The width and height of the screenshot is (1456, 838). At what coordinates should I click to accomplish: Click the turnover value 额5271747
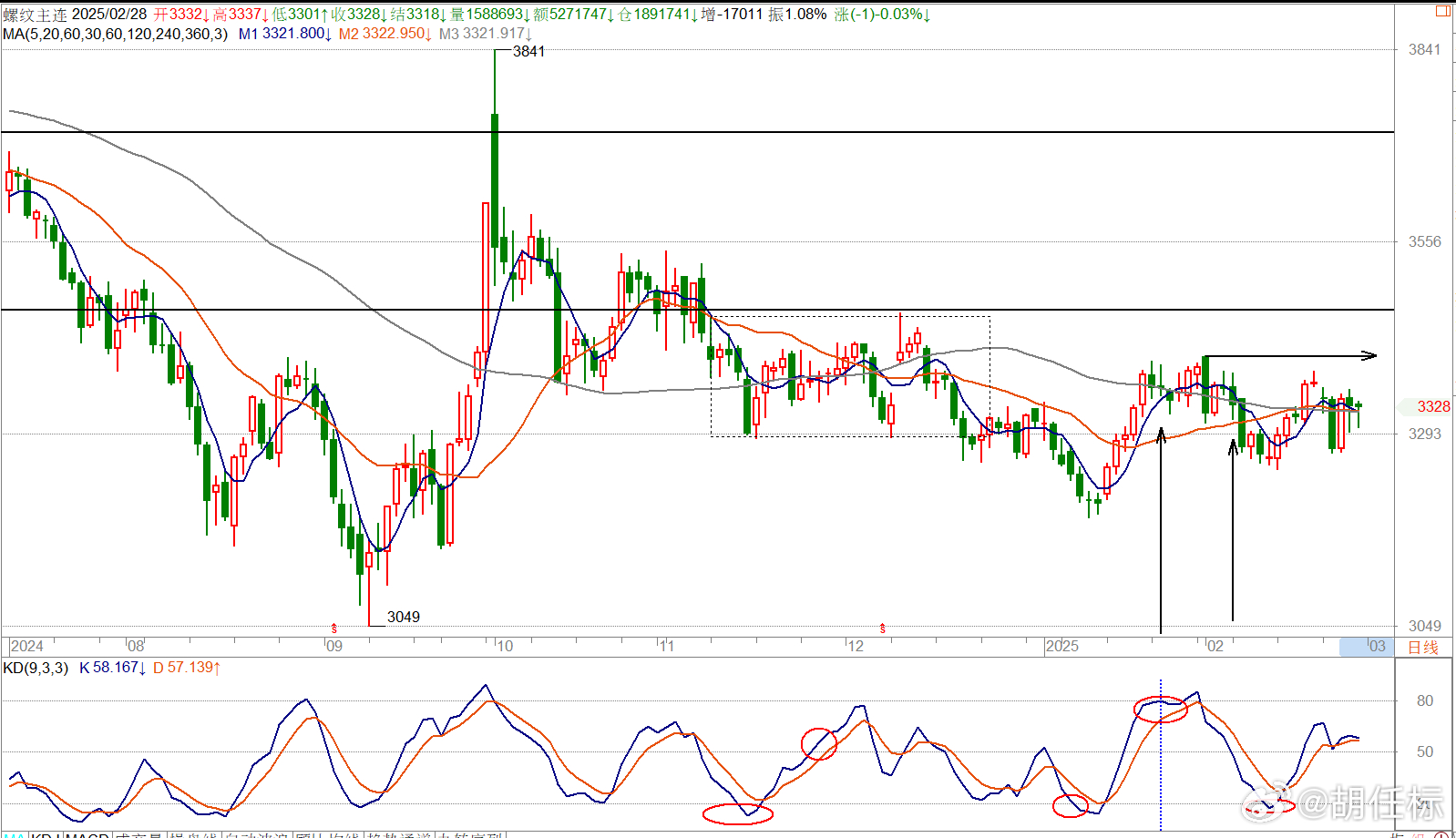574,15
